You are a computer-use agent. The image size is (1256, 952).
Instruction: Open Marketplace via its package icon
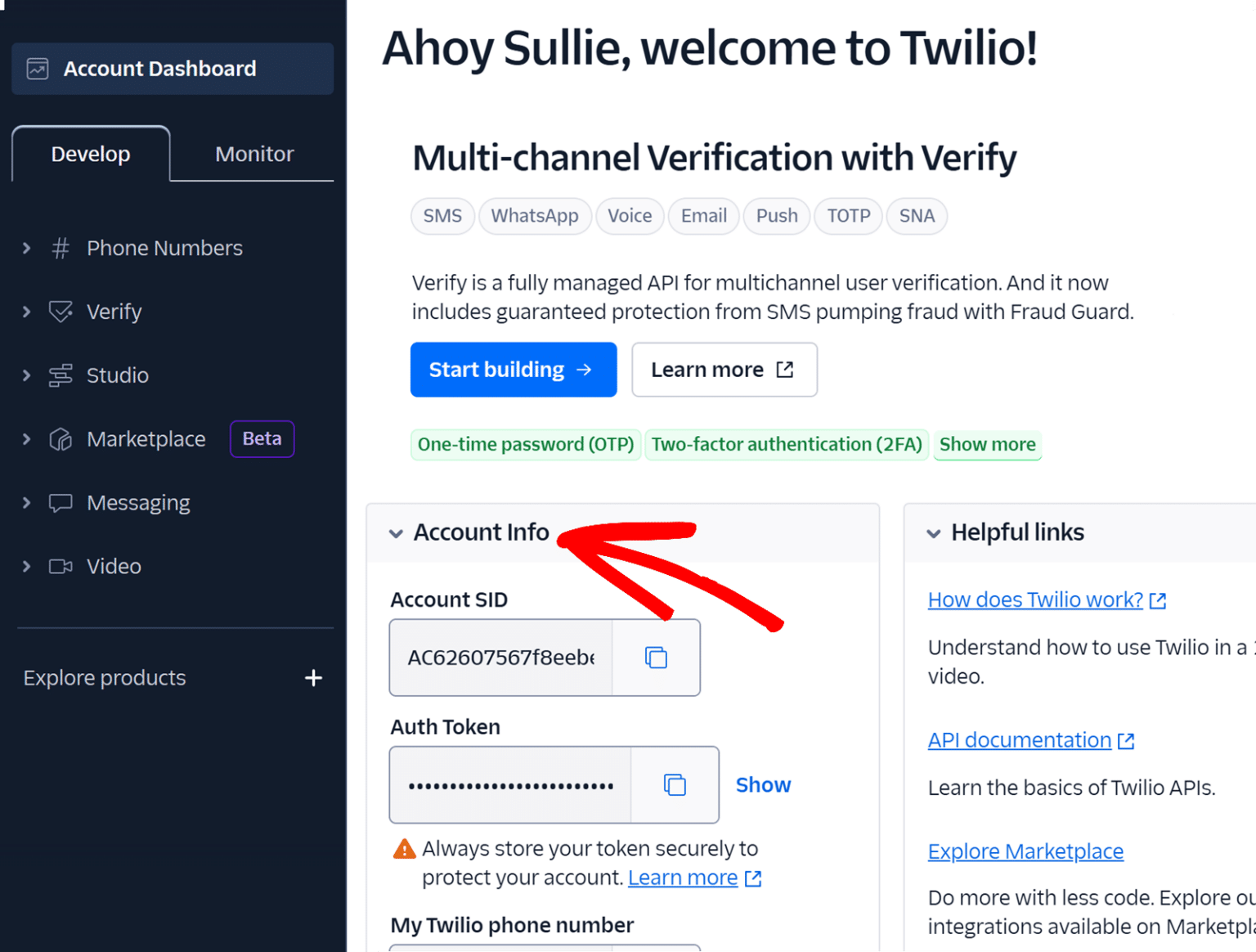click(60, 439)
